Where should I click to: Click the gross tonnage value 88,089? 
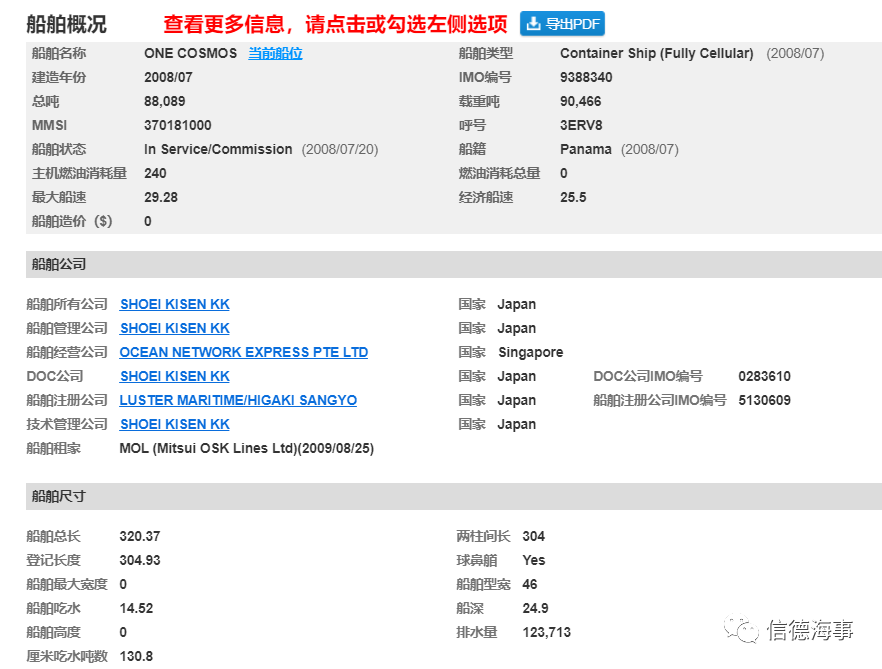(x=165, y=101)
